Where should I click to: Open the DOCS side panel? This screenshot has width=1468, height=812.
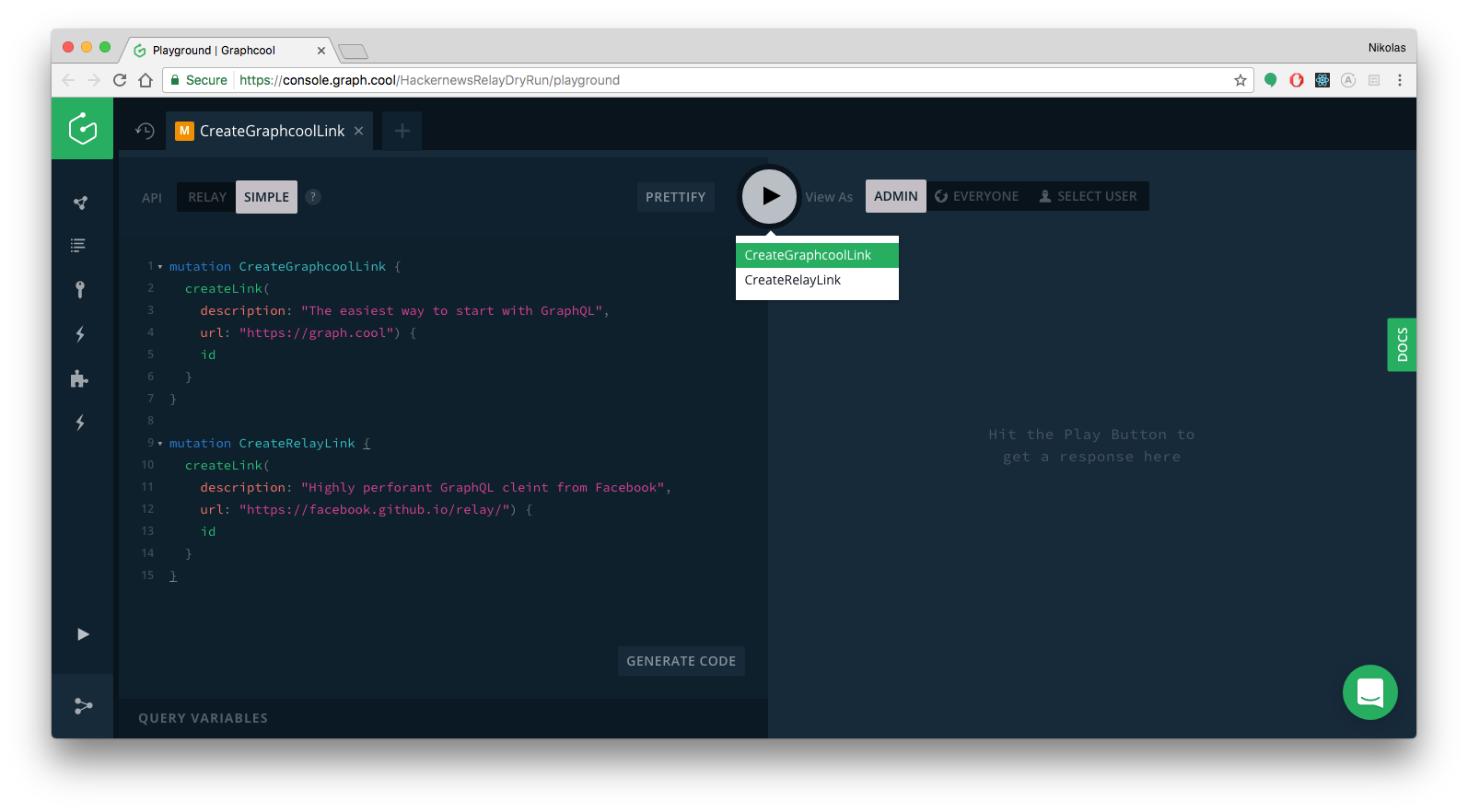pyautogui.click(x=1402, y=344)
